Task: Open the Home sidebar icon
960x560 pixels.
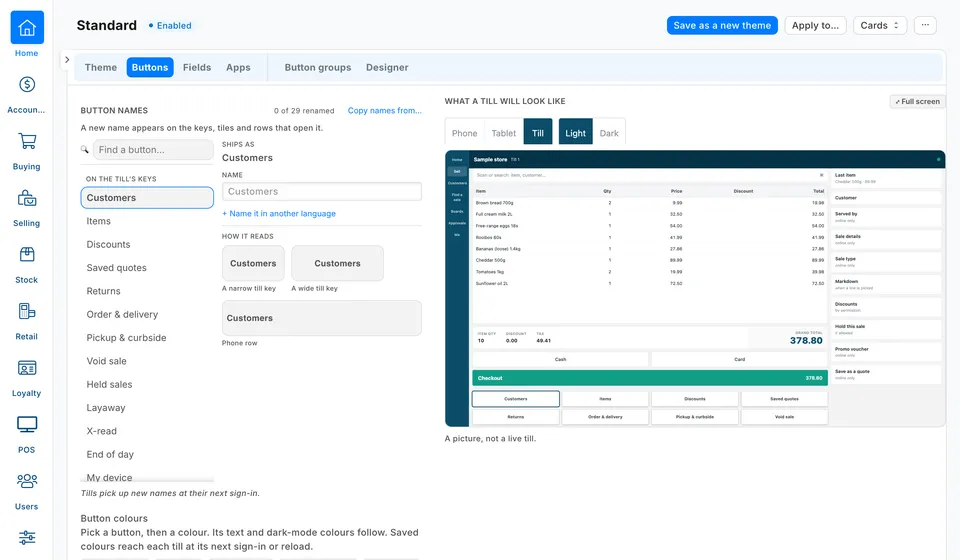Action: click(27, 28)
